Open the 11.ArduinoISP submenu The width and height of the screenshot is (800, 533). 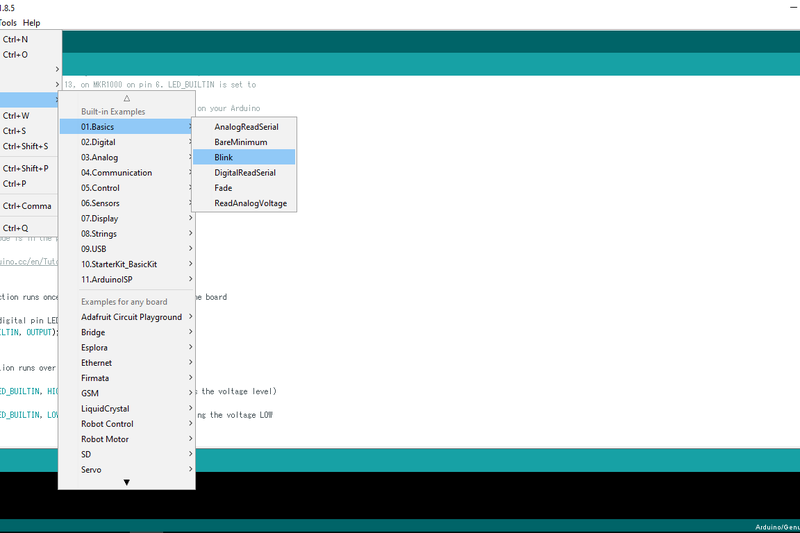point(127,280)
